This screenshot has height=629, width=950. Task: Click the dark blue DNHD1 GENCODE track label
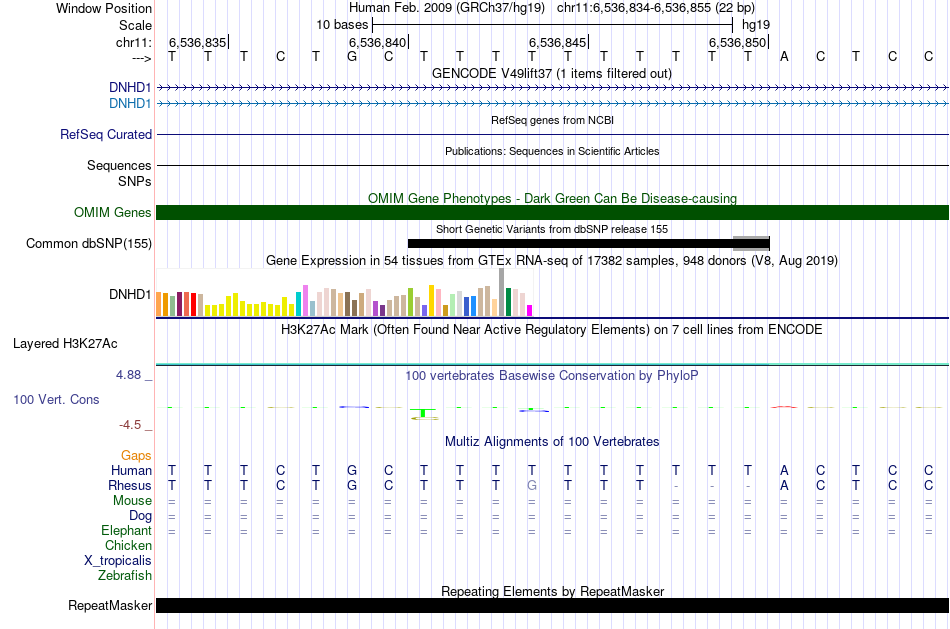[130, 87]
